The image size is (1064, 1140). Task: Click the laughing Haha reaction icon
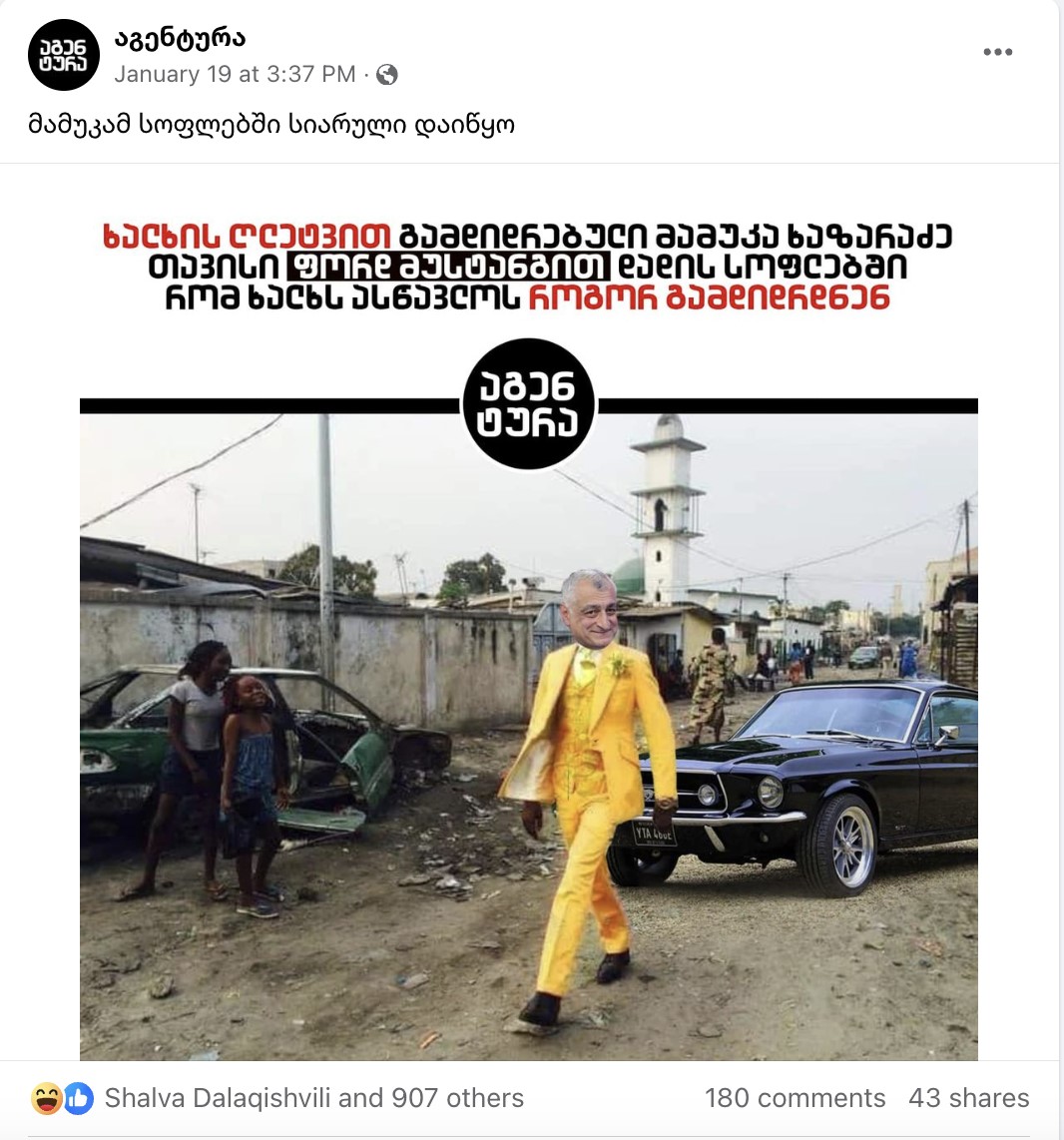[x=46, y=1098]
